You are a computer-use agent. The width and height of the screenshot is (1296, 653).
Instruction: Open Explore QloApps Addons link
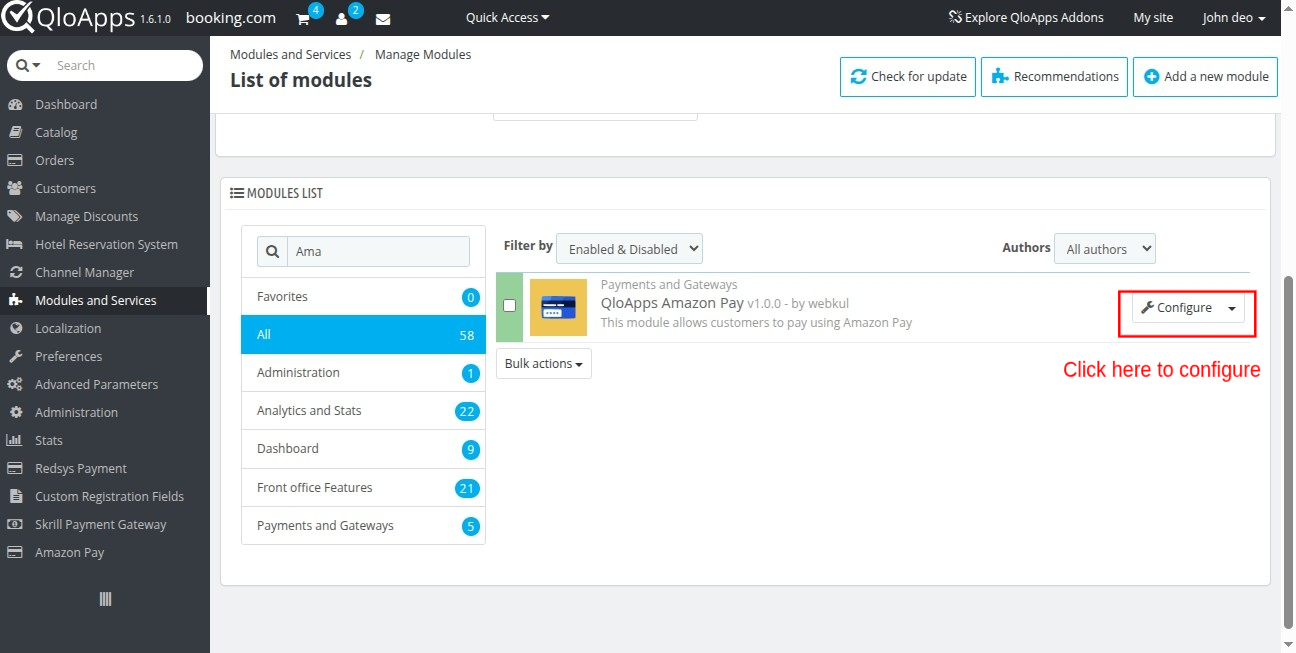(x=1025, y=18)
